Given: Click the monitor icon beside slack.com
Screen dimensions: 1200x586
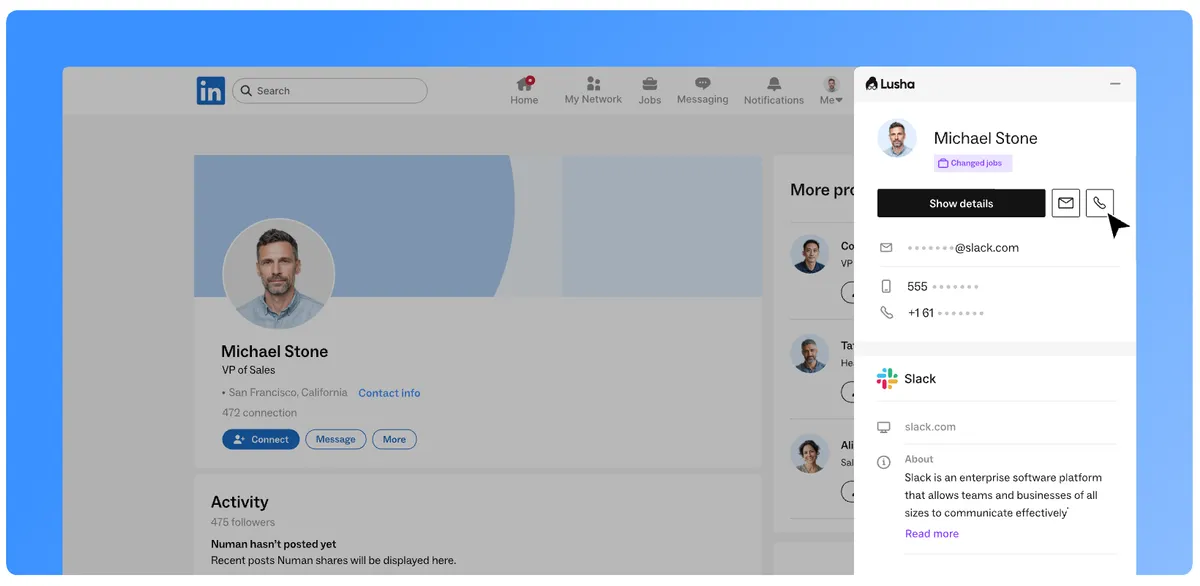Looking at the screenshot, I should coord(884,427).
